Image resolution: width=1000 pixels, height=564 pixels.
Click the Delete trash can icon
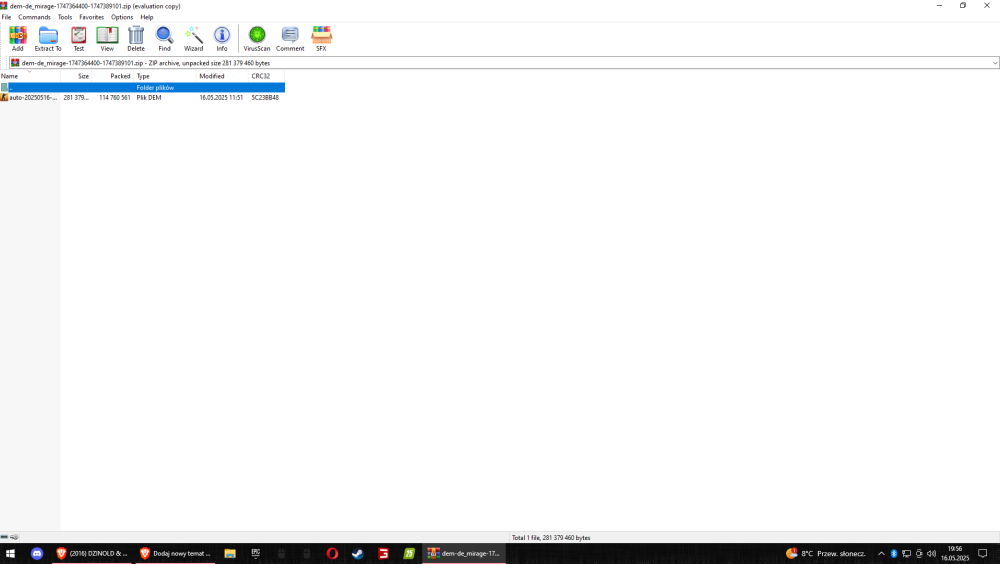click(x=136, y=38)
